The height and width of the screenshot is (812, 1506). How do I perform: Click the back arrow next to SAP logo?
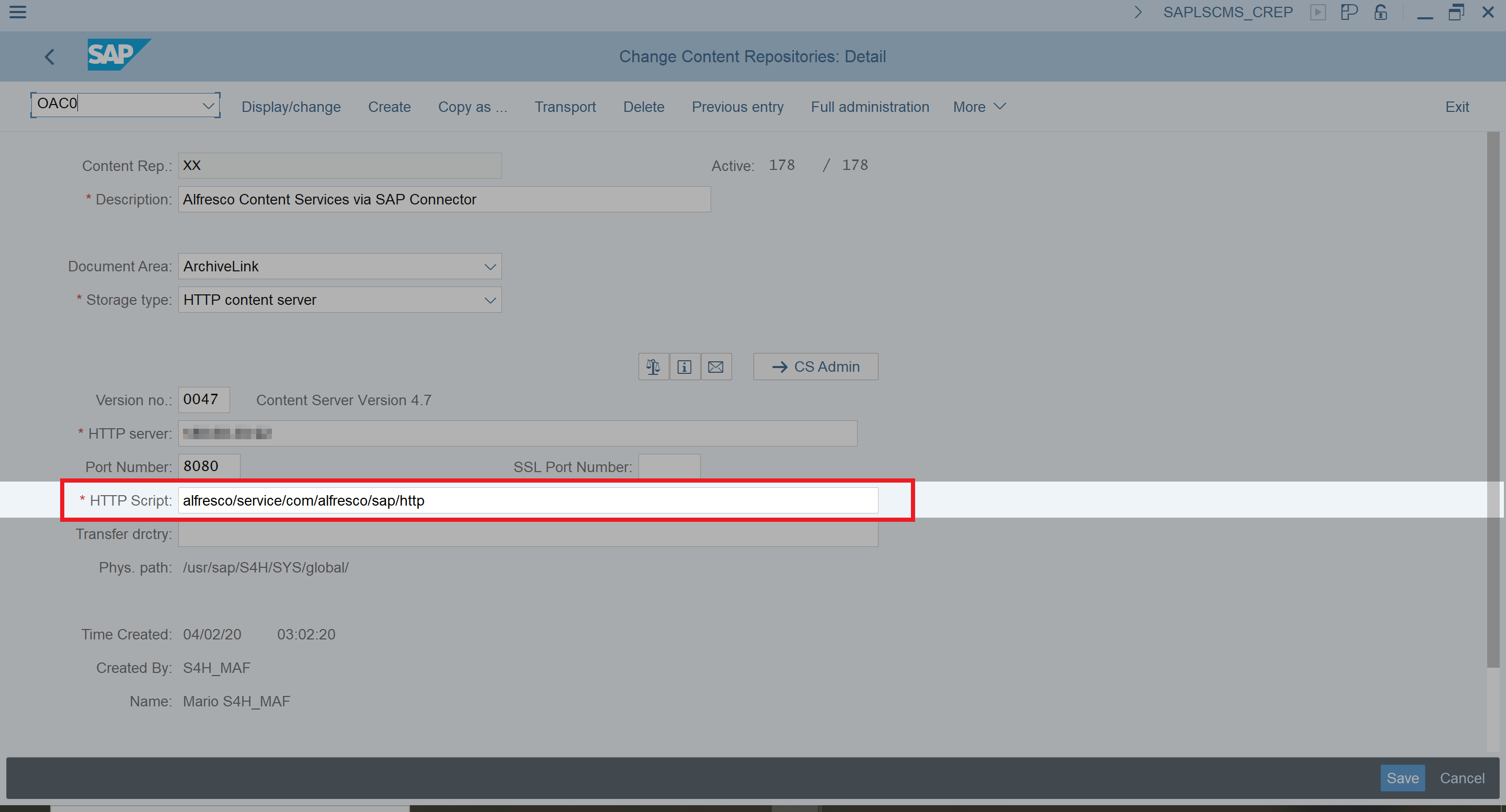(49, 56)
